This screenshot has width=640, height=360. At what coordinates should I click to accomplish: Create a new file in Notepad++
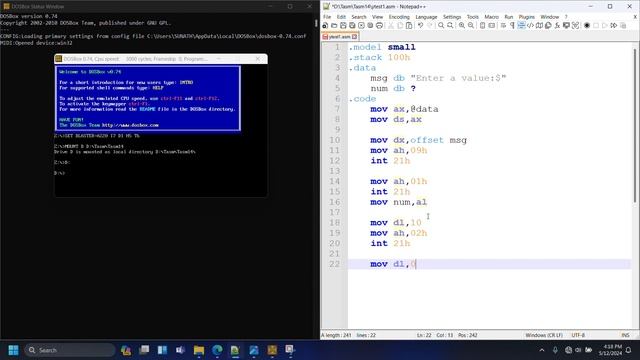click(x=325, y=25)
